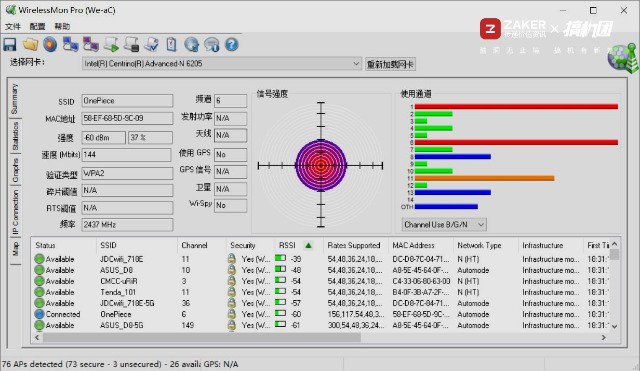The height and width of the screenshot is (371, 640).
Task: Click green status circle for Tenda_101
Action: (39, 292)
